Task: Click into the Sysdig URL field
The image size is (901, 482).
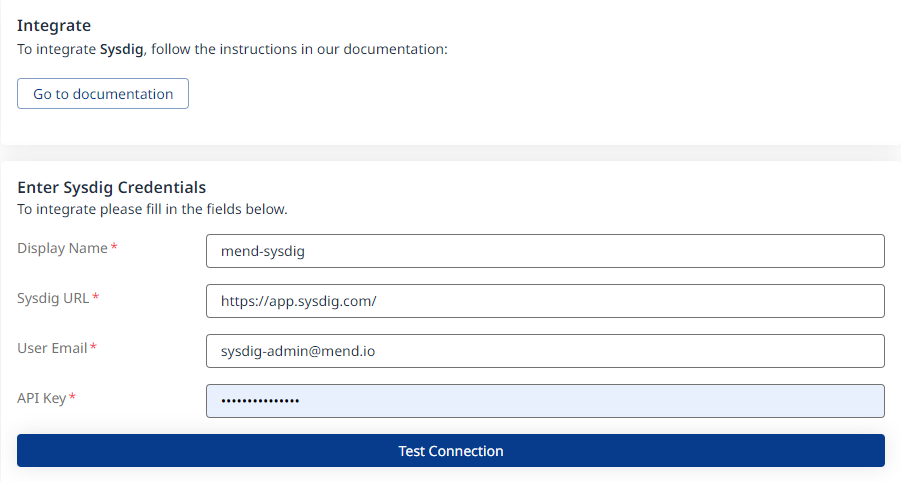Action: [545, 301]
